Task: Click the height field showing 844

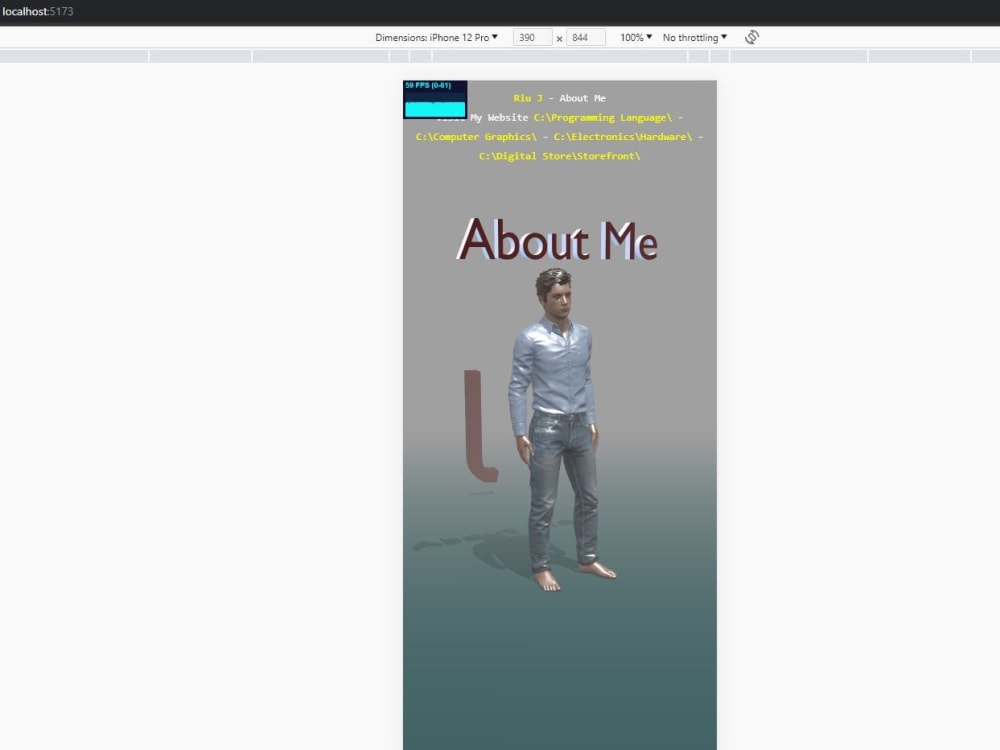Action: pos(585,38)
